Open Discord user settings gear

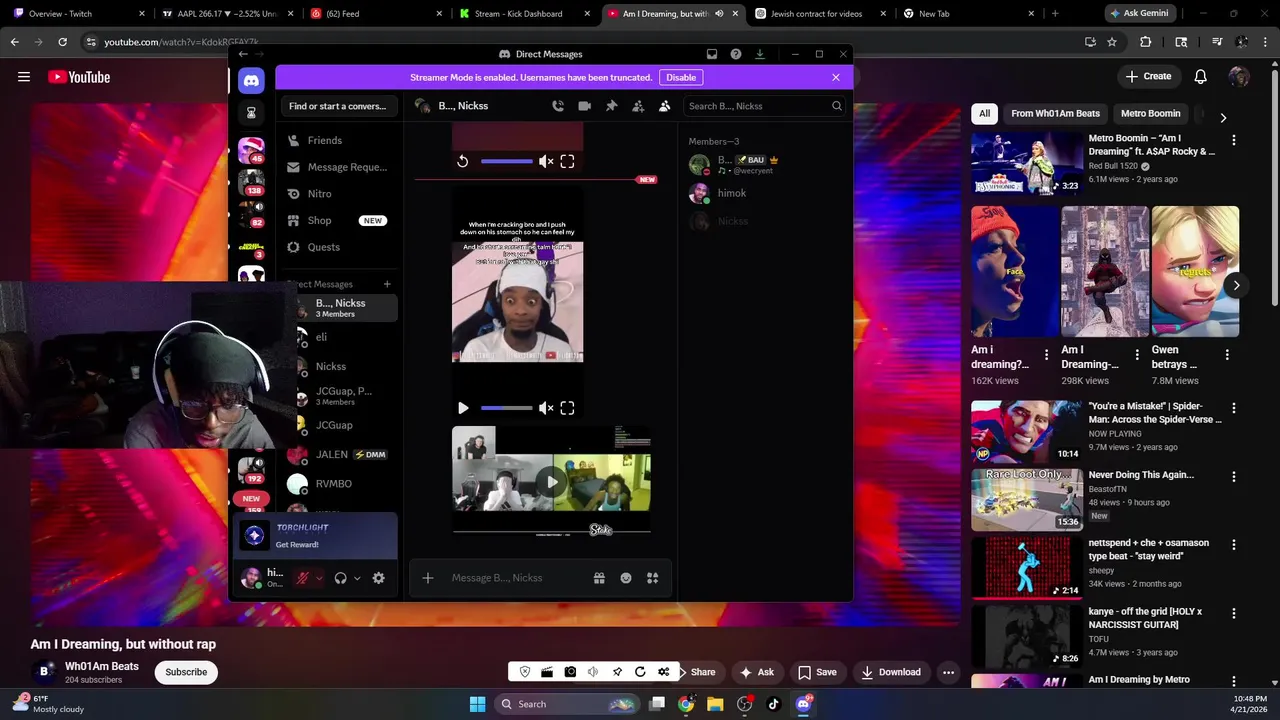click(378, 578)
